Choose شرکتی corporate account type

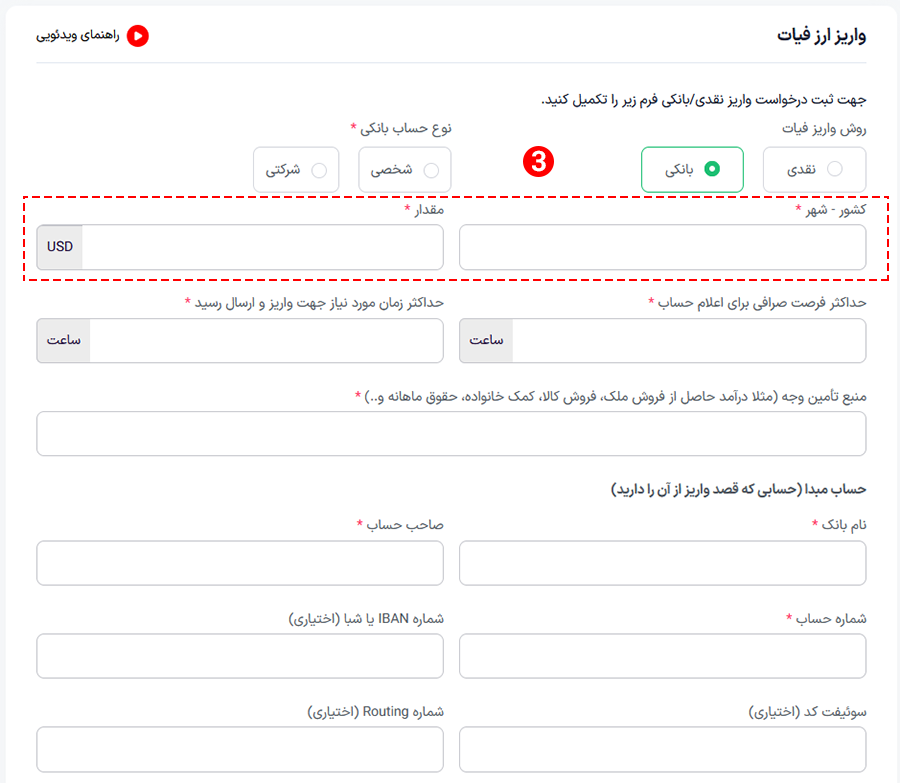pyautogui.click(x=296, y=170)
